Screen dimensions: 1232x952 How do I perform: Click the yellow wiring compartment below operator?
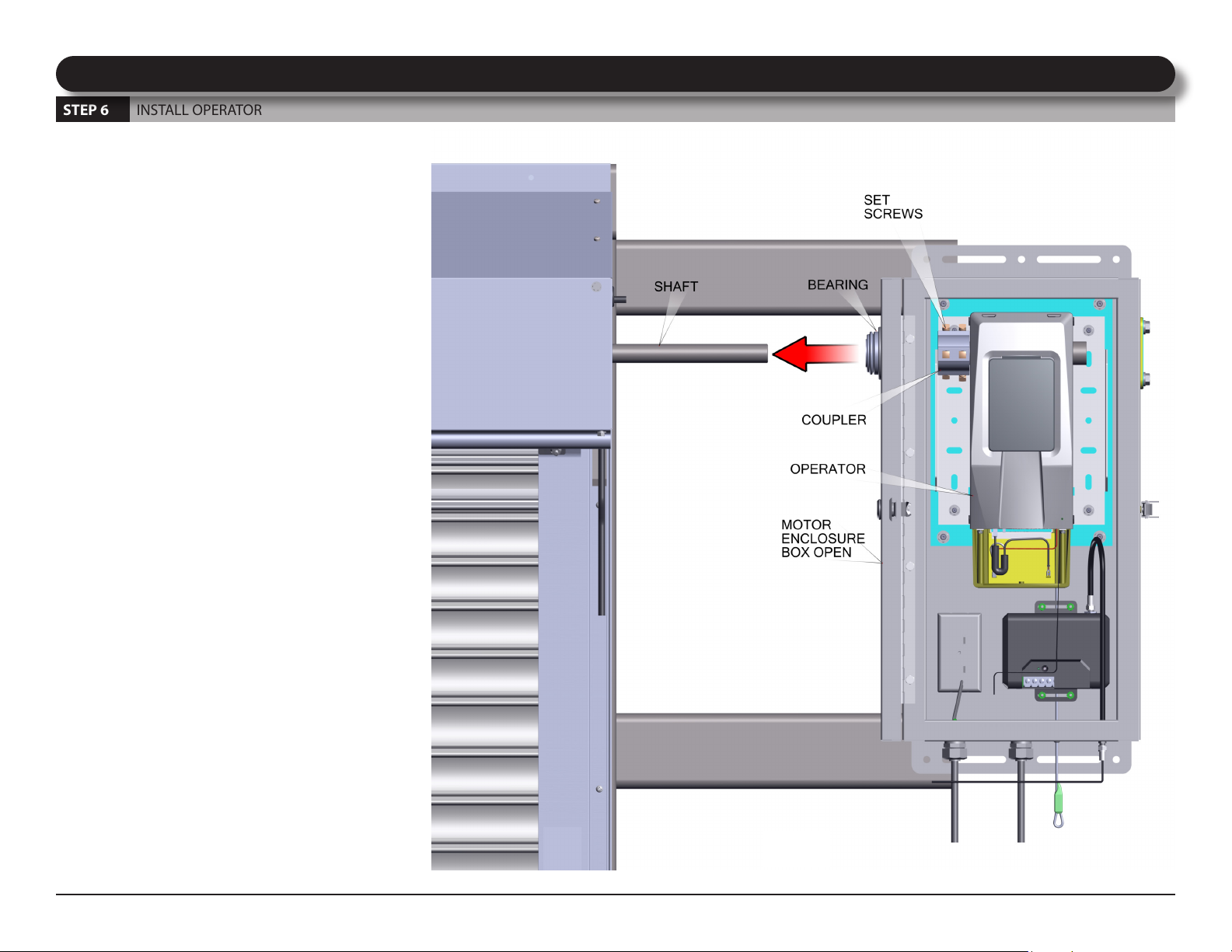[1021, 558]
